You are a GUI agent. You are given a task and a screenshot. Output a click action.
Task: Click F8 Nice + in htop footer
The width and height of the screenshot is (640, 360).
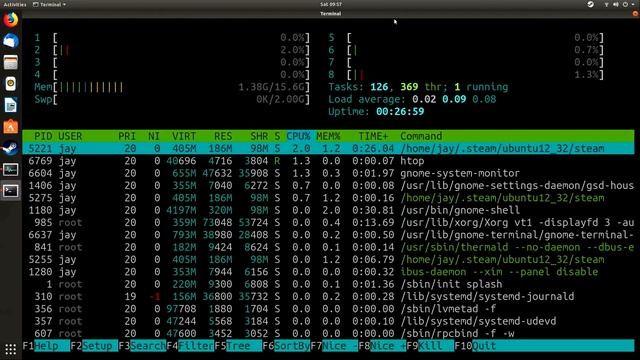(x=383, y=346)
